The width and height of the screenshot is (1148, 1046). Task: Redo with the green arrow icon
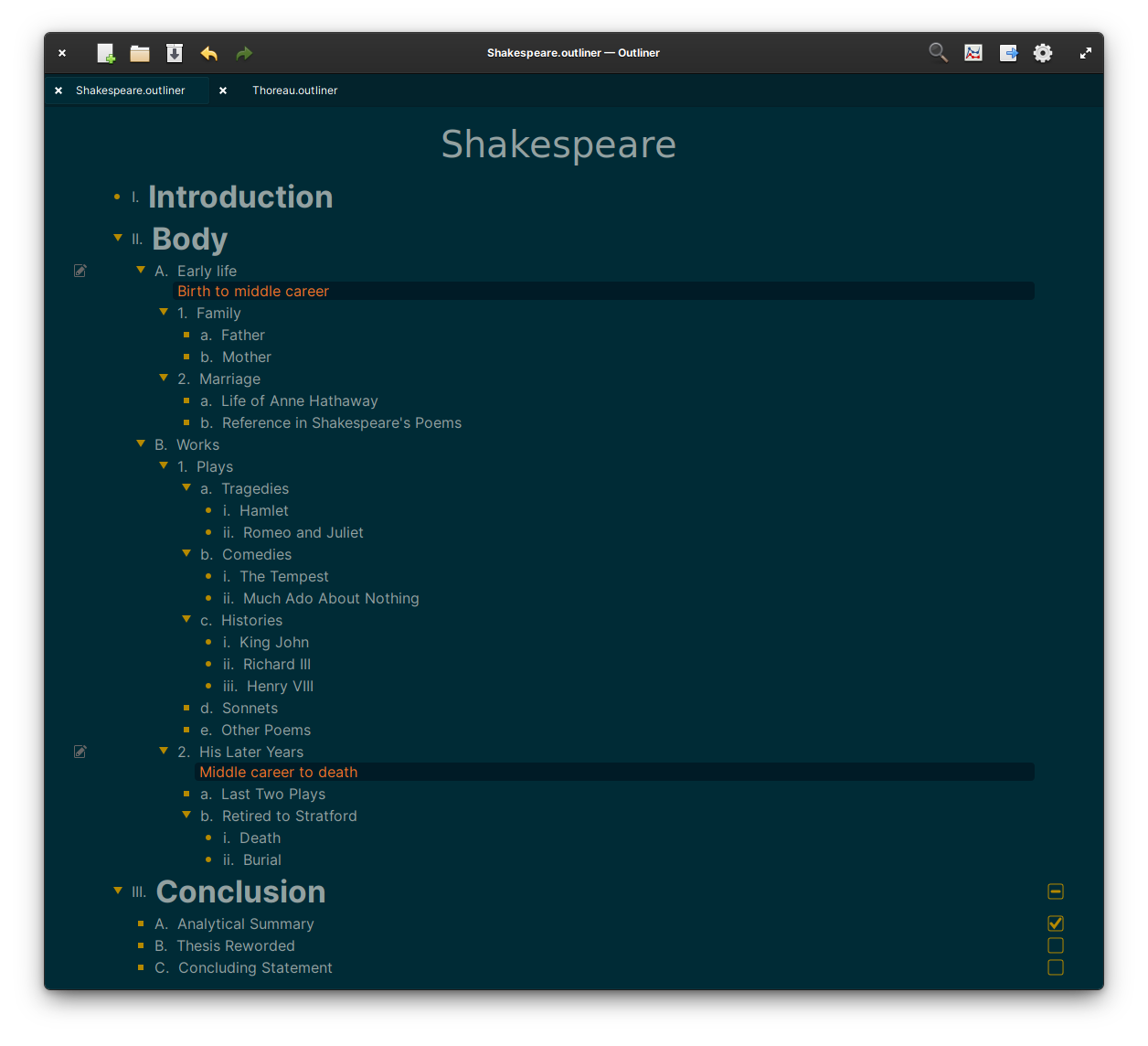click(x=244, y=53)
